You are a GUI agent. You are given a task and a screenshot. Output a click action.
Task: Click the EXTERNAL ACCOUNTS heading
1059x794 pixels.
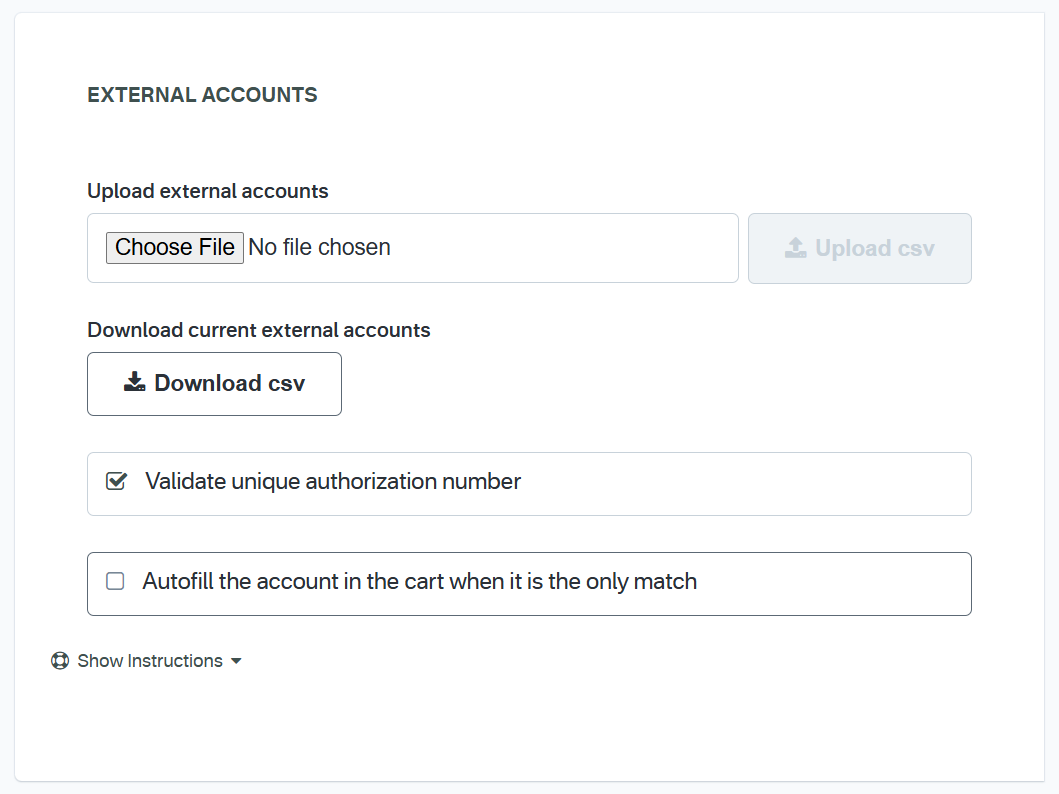202,95
